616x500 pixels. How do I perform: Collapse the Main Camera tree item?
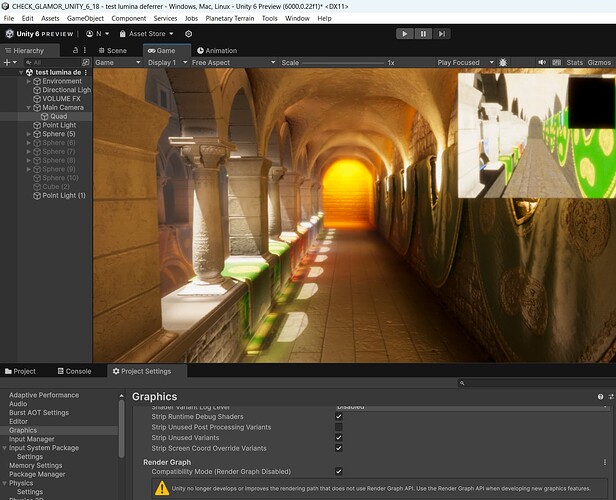[30, 108]
